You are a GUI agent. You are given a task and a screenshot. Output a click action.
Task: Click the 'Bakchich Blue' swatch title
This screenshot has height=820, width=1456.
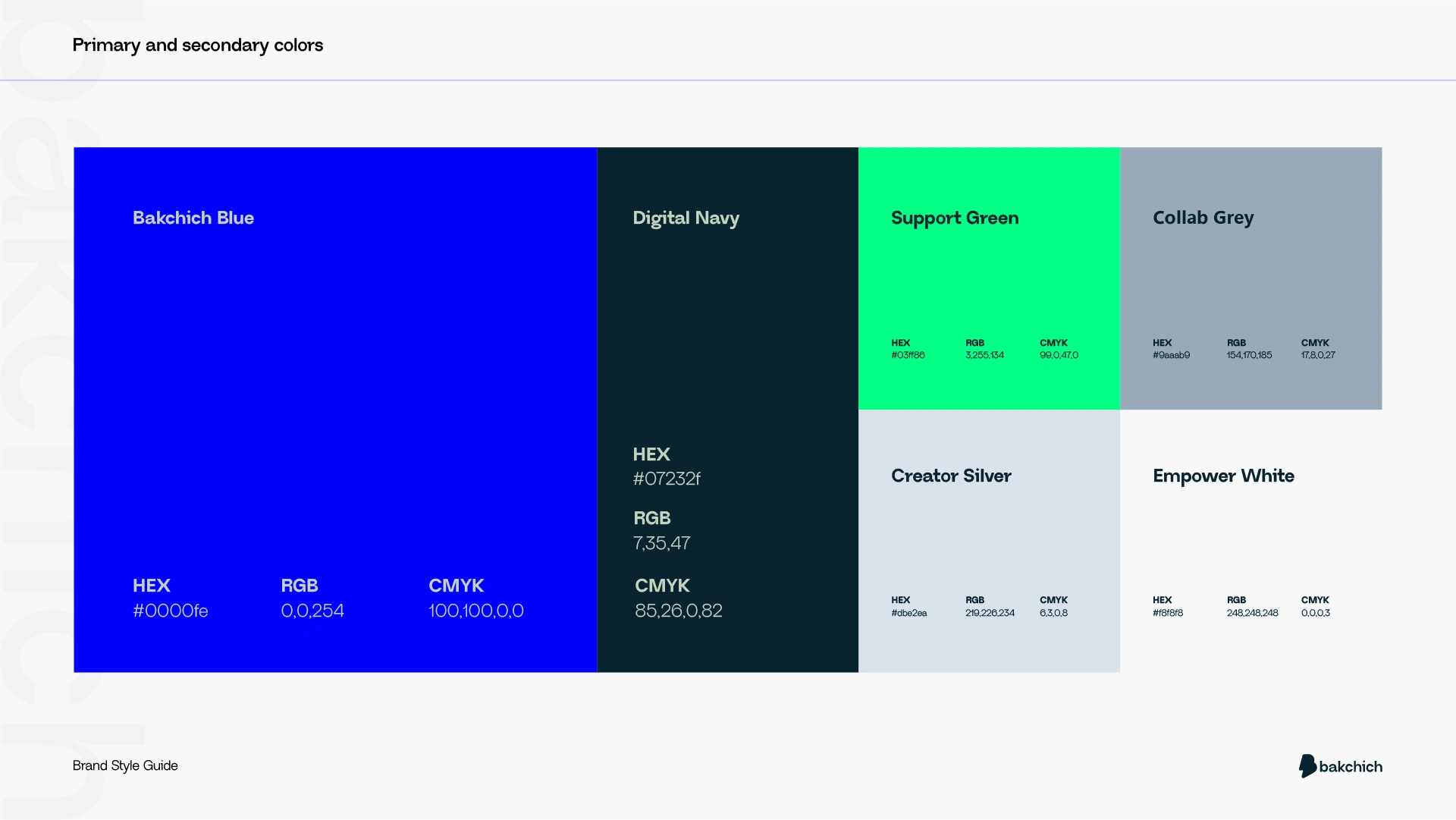(x=193, y=218)
